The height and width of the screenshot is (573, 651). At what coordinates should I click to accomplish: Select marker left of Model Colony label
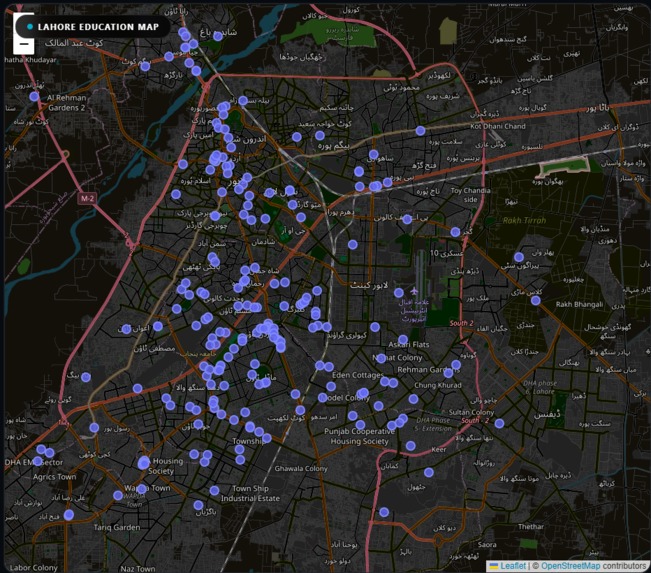click(x=323, y=398)
